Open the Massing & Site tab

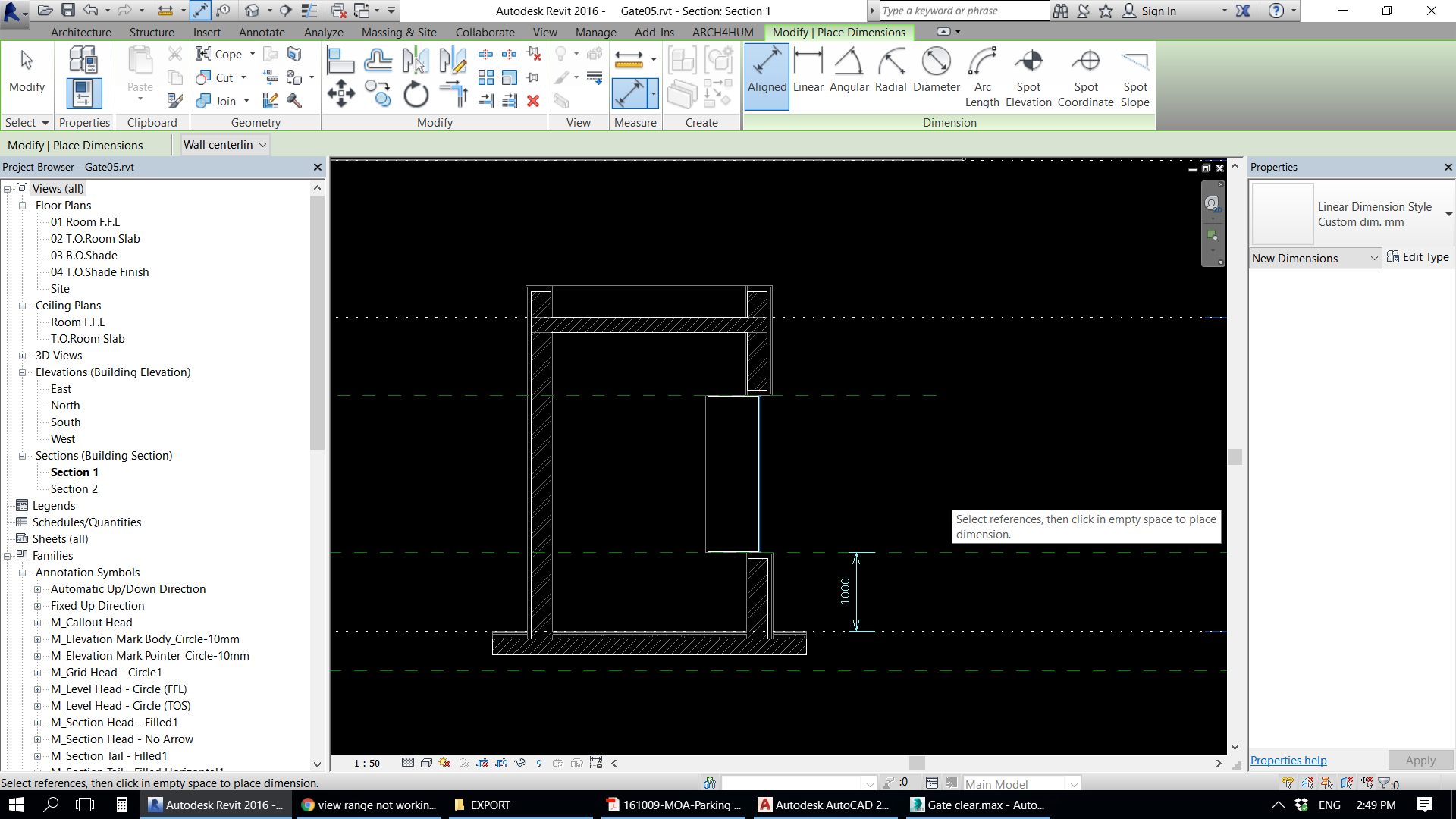point(399,32)
